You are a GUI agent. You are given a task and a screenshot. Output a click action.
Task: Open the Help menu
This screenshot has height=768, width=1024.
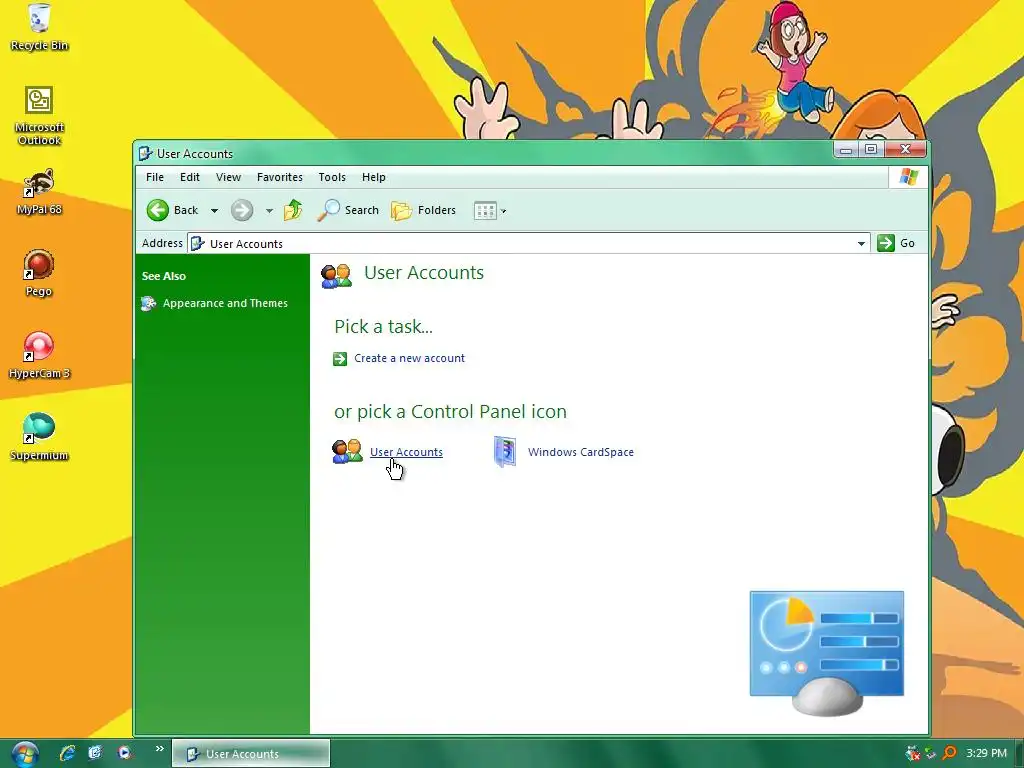coord(374,177)
